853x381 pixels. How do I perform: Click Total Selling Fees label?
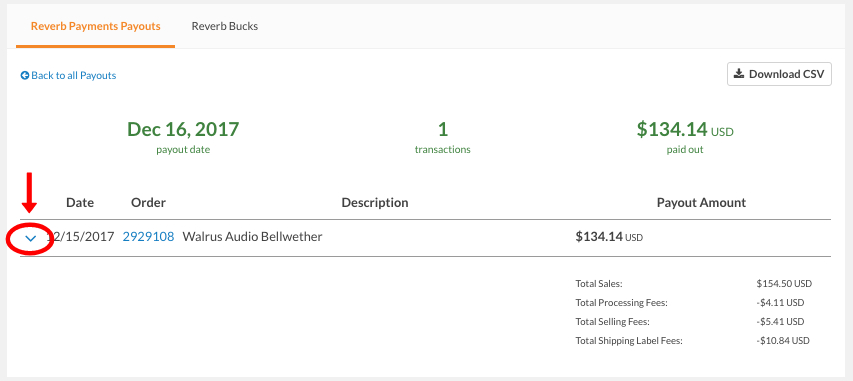[x=613, y=322]
